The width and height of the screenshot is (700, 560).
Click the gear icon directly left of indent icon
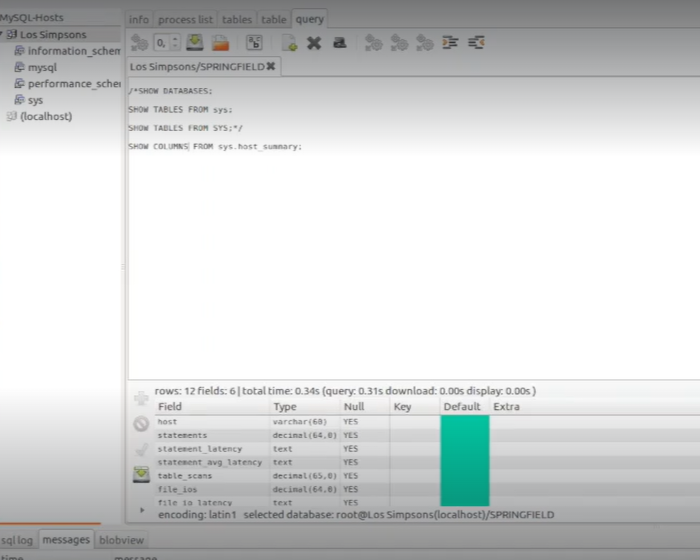point(425,43)
